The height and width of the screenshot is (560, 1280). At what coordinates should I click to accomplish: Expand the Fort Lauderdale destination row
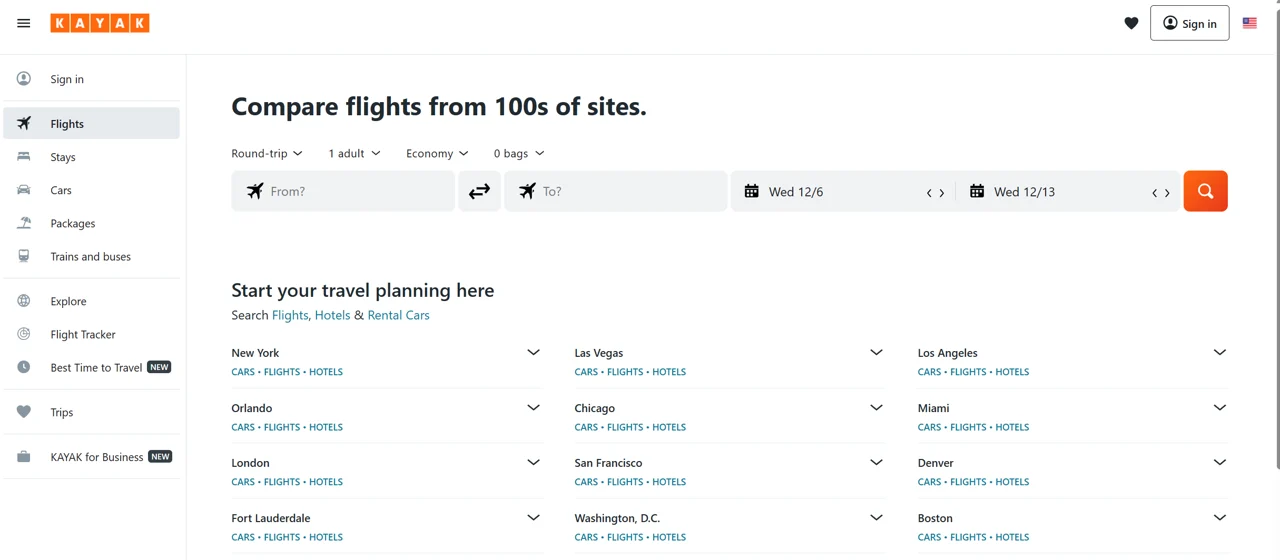(533, 517)
